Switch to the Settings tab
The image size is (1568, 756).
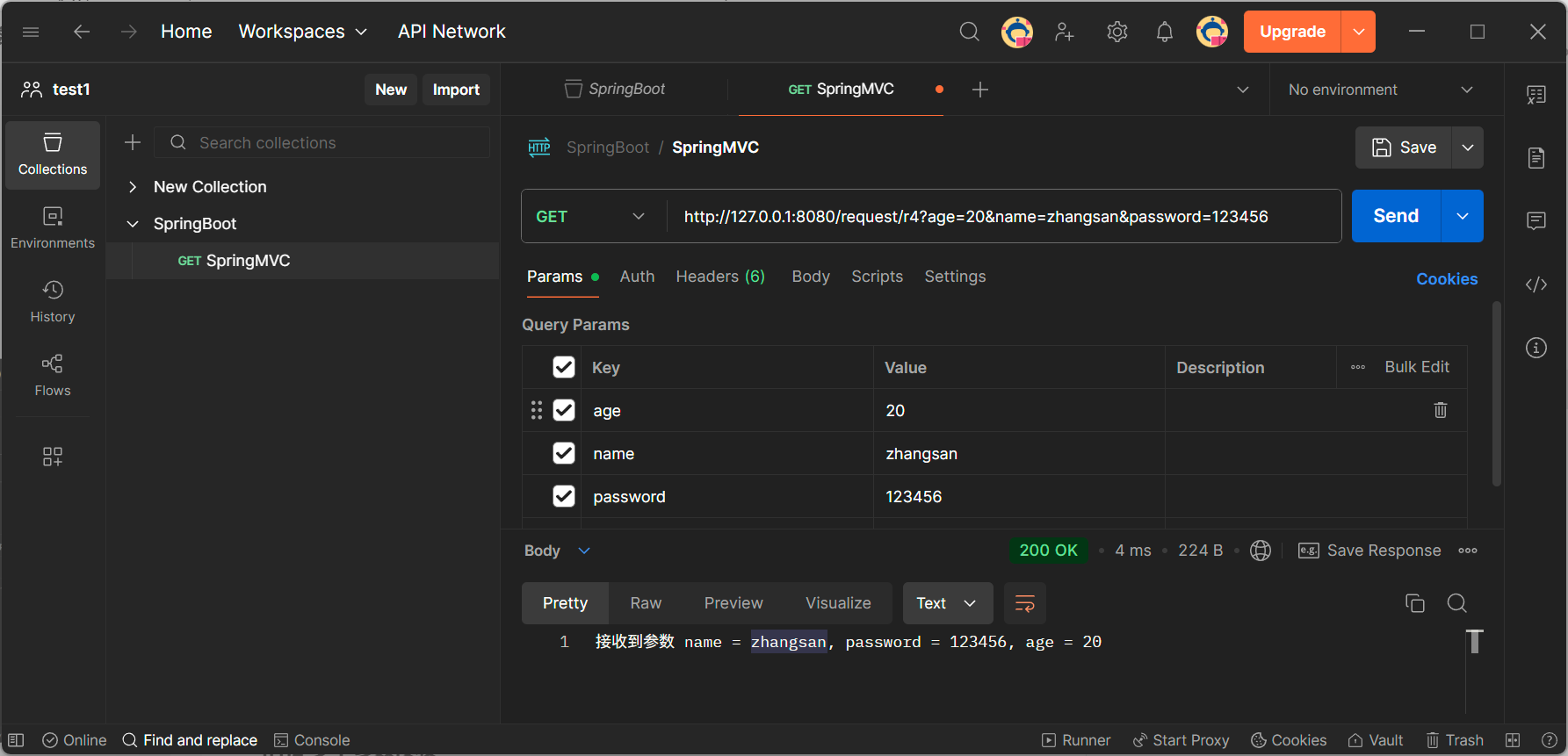(x=955, y=277)
